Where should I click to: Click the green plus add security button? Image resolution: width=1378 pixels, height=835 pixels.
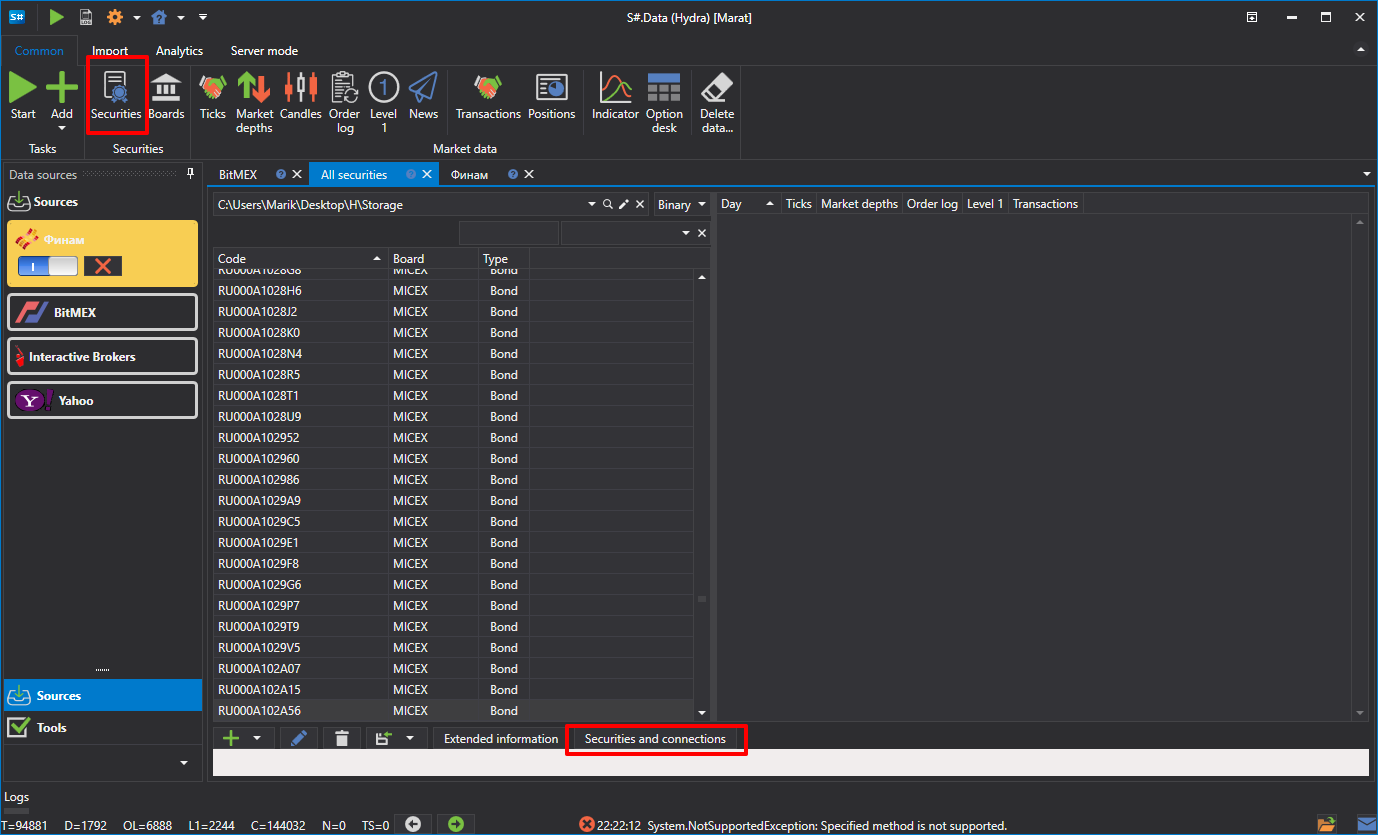point(232,738)
